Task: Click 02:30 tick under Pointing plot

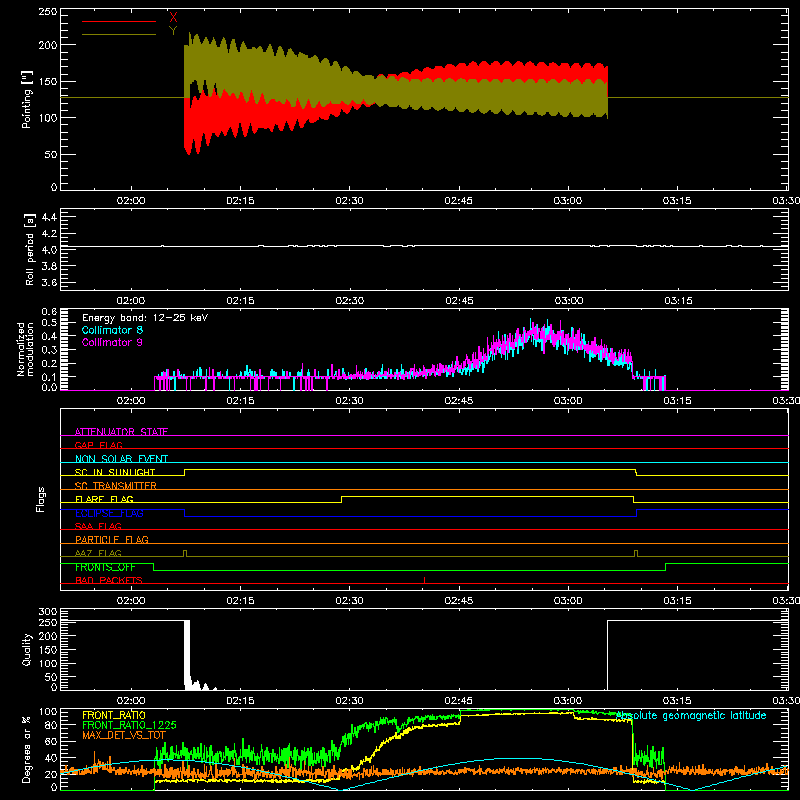Action: click(349, 201)
